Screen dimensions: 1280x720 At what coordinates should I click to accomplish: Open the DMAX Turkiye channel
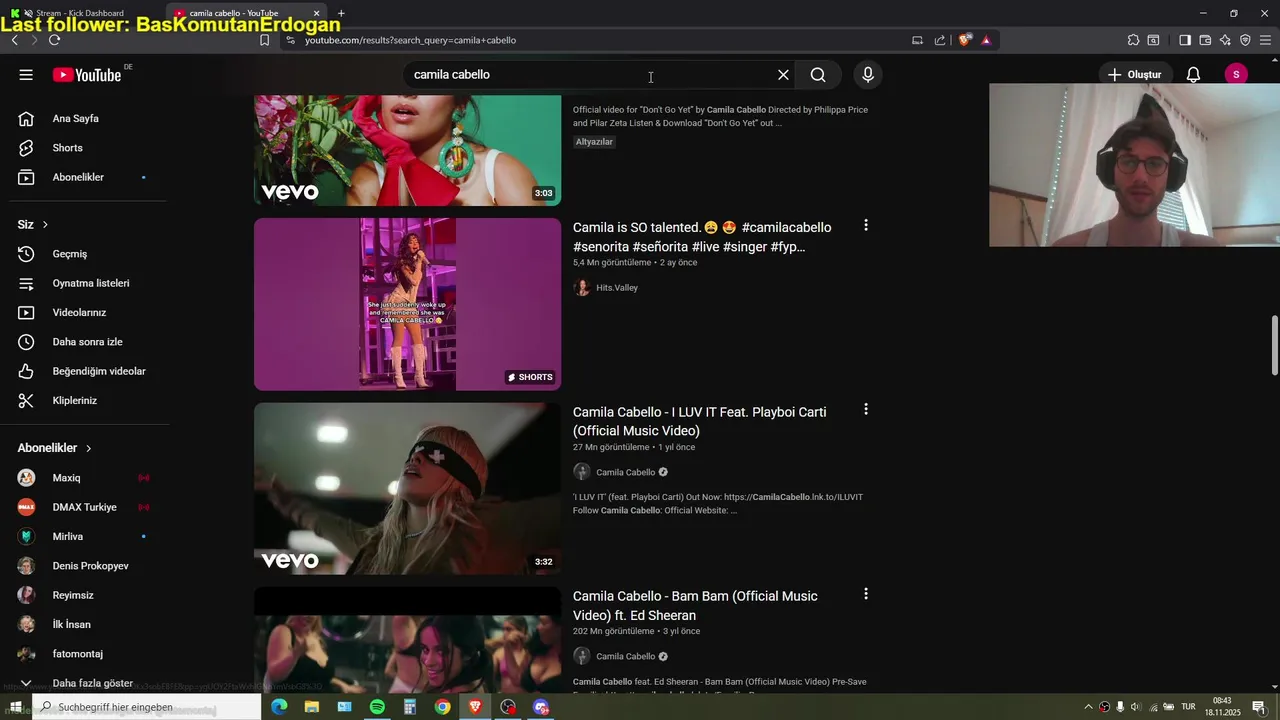(84, 507)
